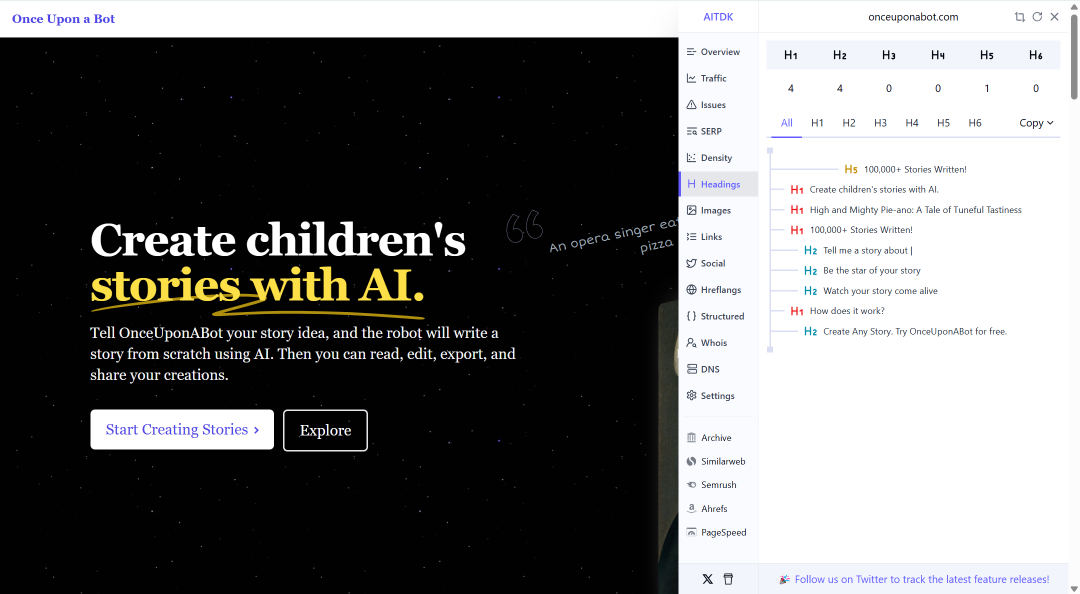The image size is (1080, 594).
Task: Click the page vertical scrollbar thumb
Action: click(1074, 57)
